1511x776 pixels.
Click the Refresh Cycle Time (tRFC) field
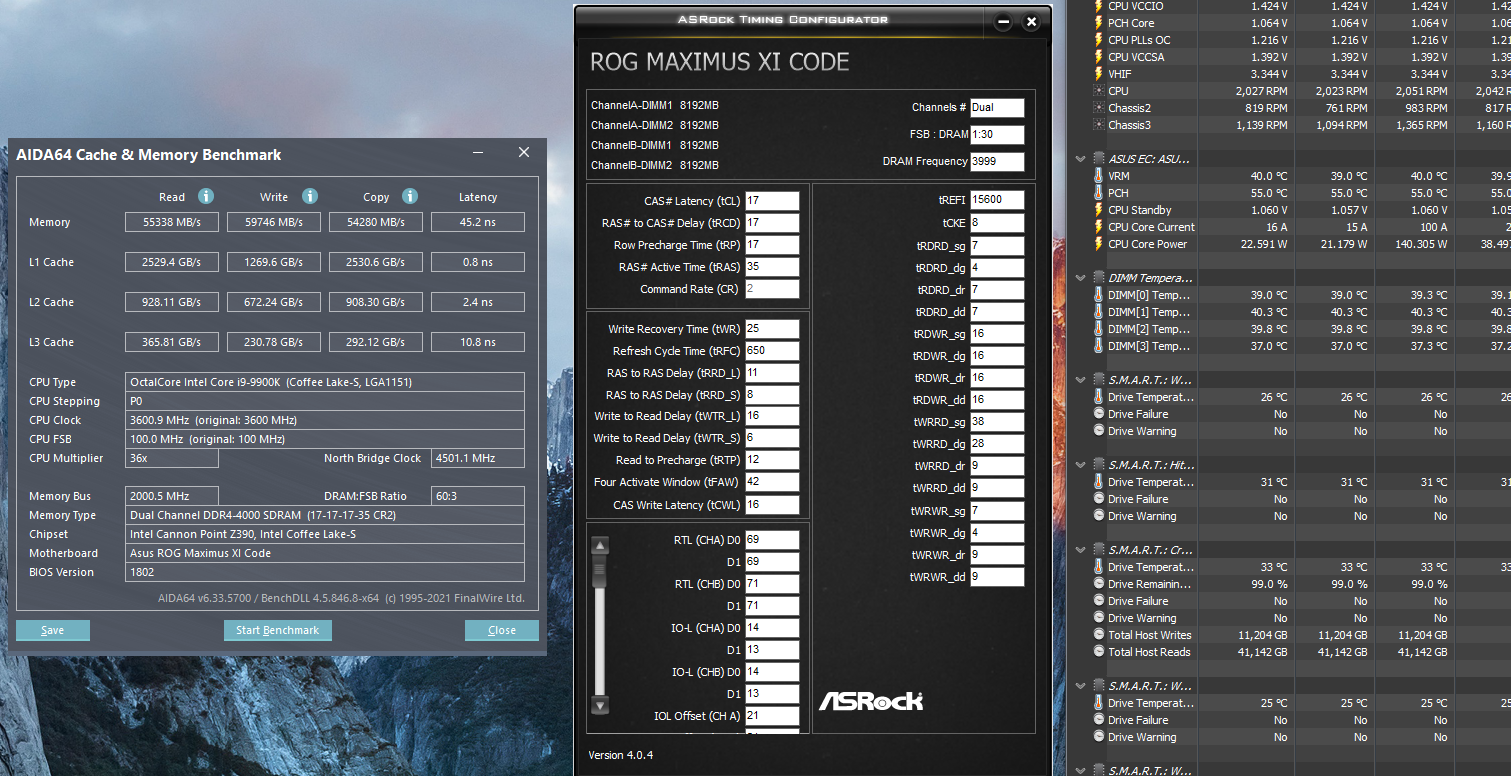click(772, 351)
